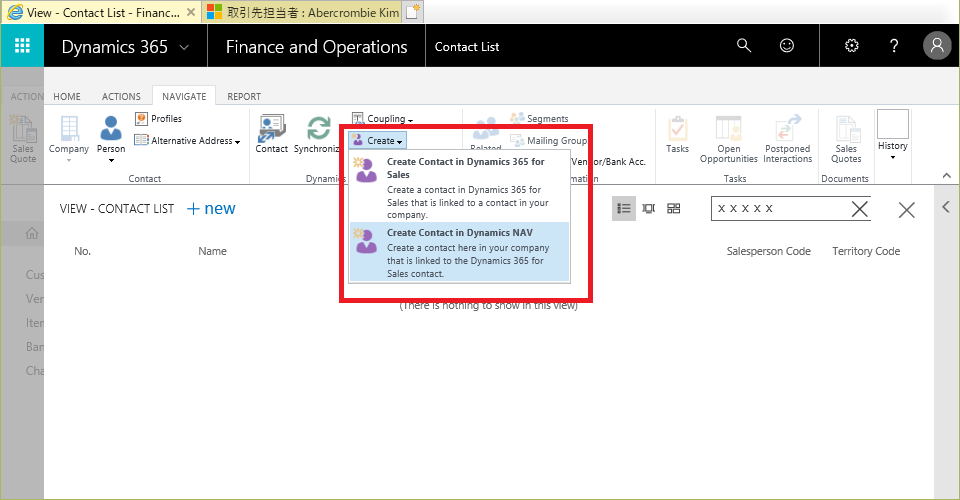
Task: Open Profiles in the ribbon
Action: pos(159,119)
